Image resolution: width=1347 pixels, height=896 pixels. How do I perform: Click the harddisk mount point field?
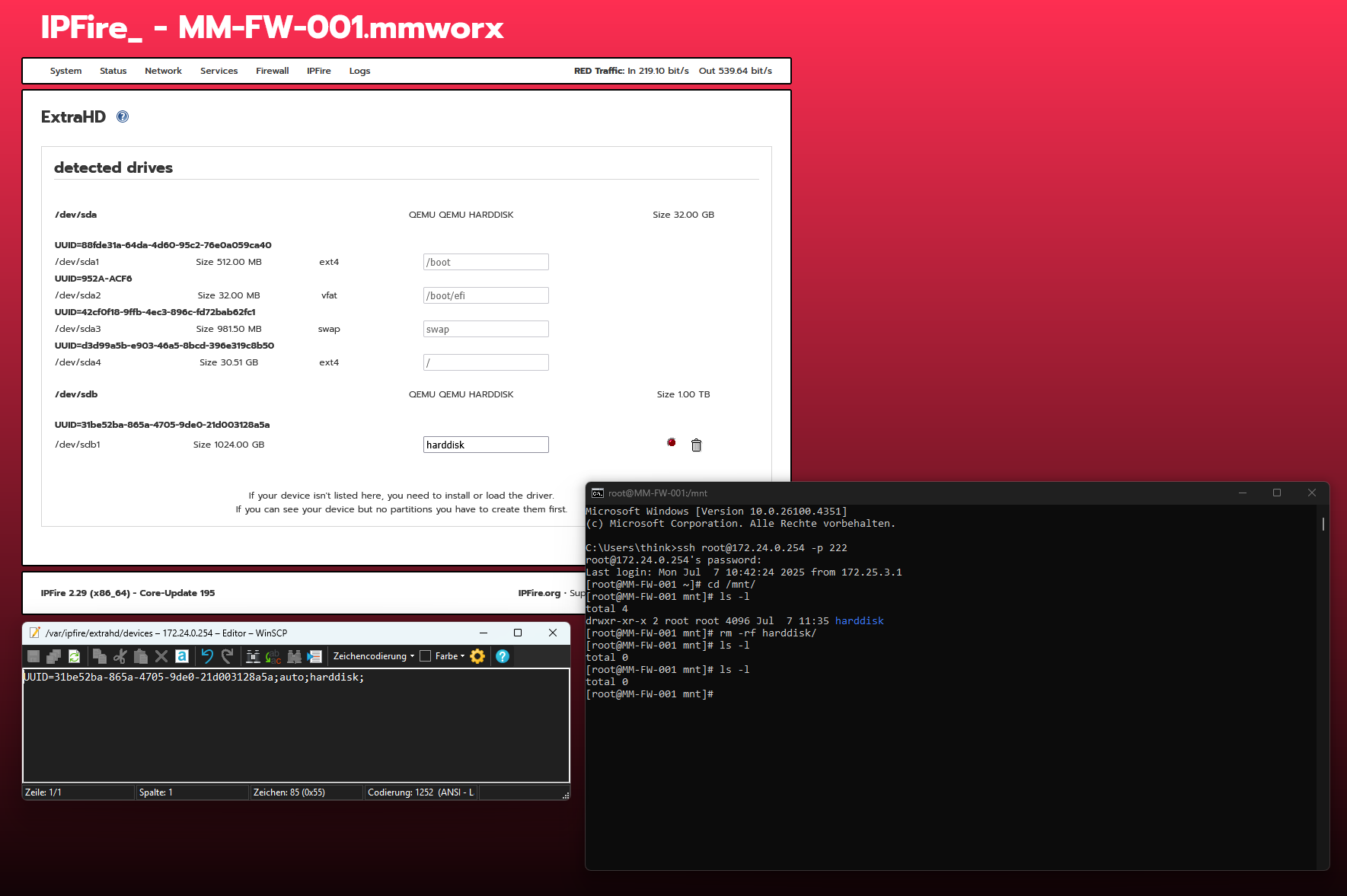click(486, 445)
